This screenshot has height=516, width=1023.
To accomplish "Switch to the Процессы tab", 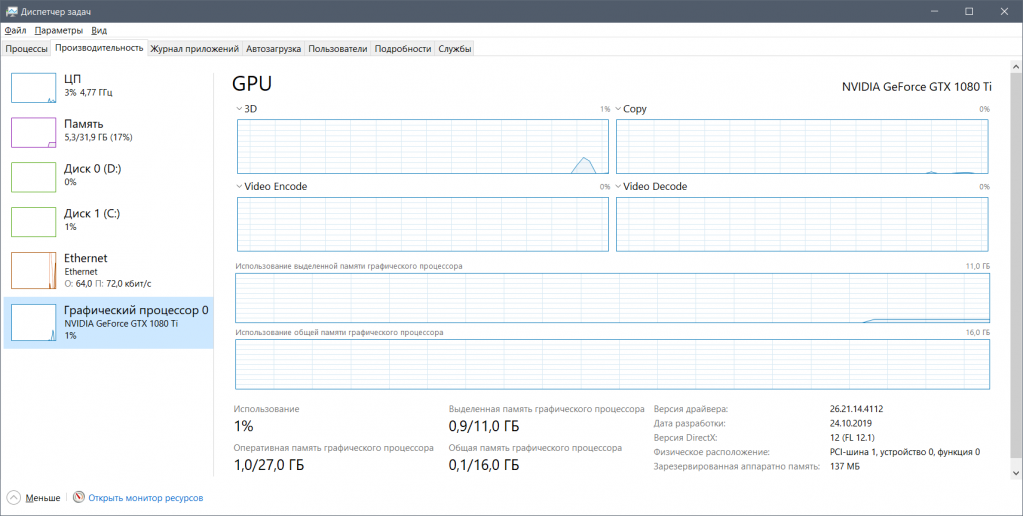I will click(x=26, y=48).
